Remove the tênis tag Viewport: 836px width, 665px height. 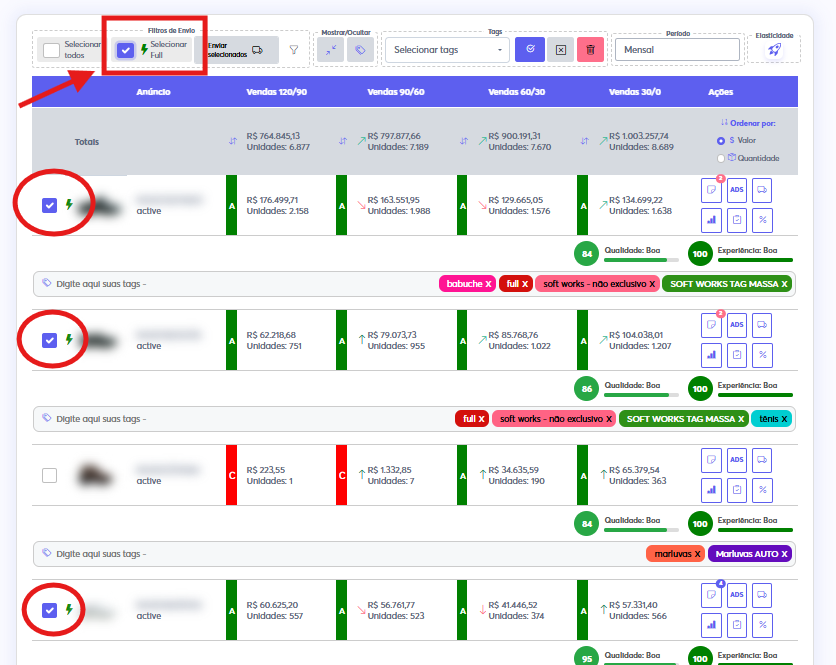click(784, 419)
